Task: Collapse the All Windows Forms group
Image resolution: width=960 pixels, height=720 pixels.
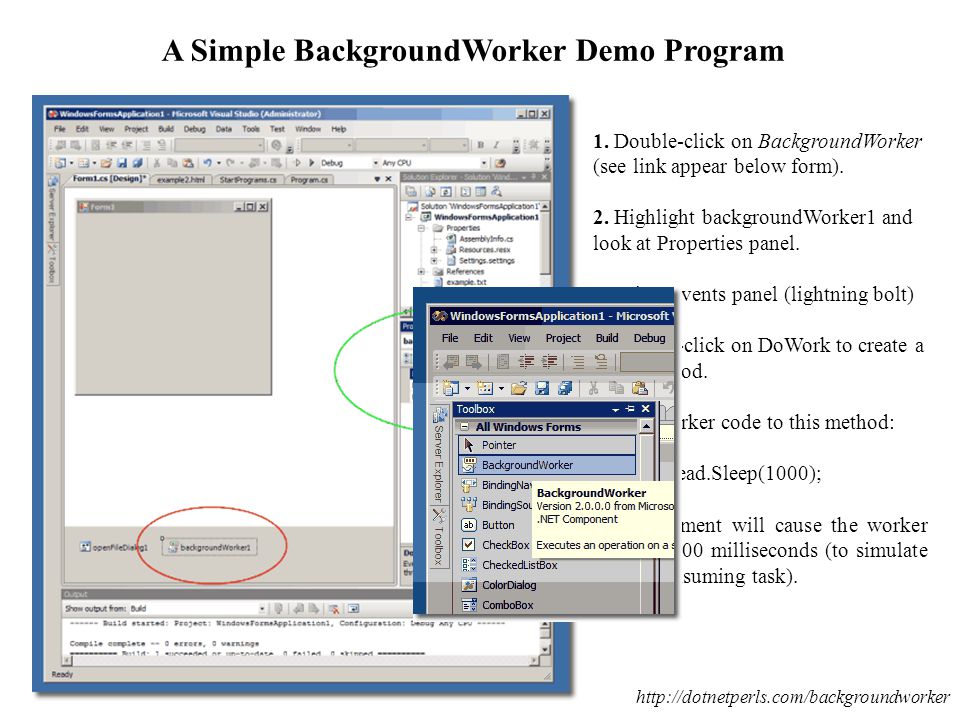Action: click(x=465, y=427)
